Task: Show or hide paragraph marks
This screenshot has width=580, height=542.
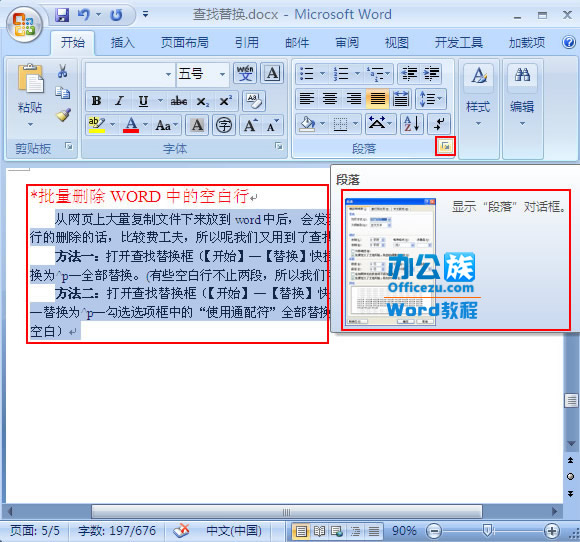Action: (x=439, y=124)
